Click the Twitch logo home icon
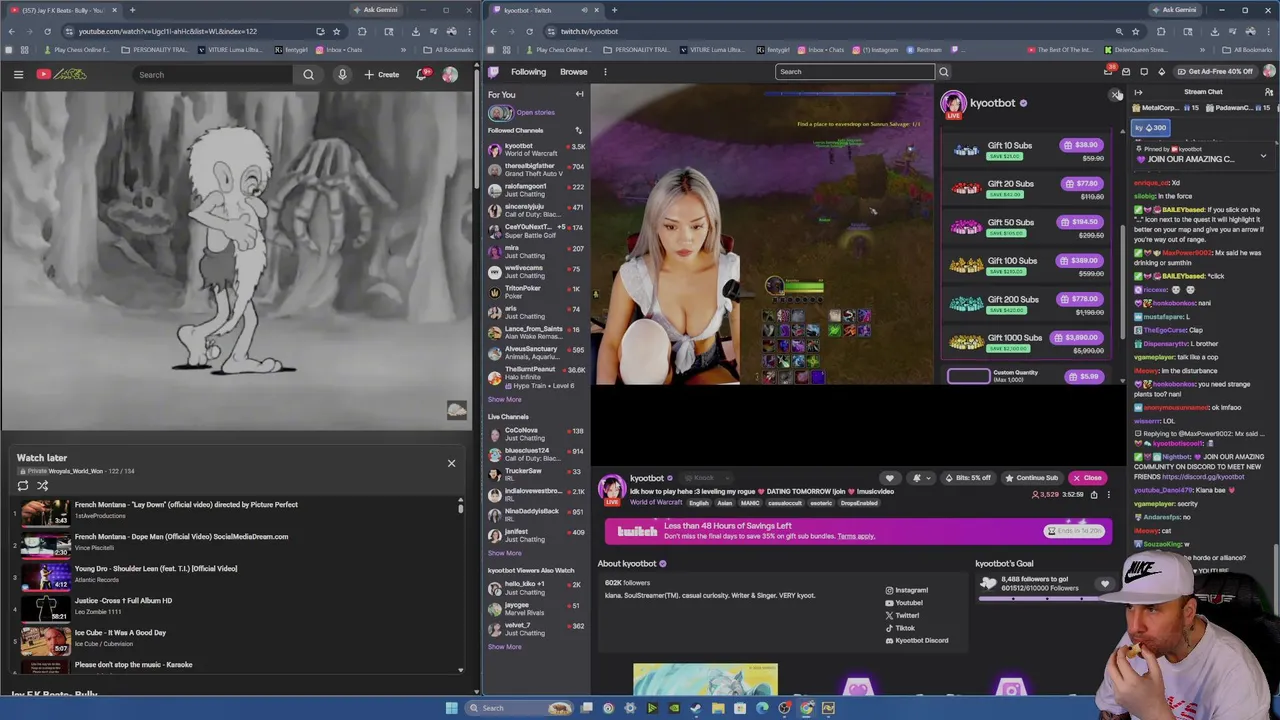Image resolution: width=1280 pixels, height=720 pixels. (x=493, y=72)
